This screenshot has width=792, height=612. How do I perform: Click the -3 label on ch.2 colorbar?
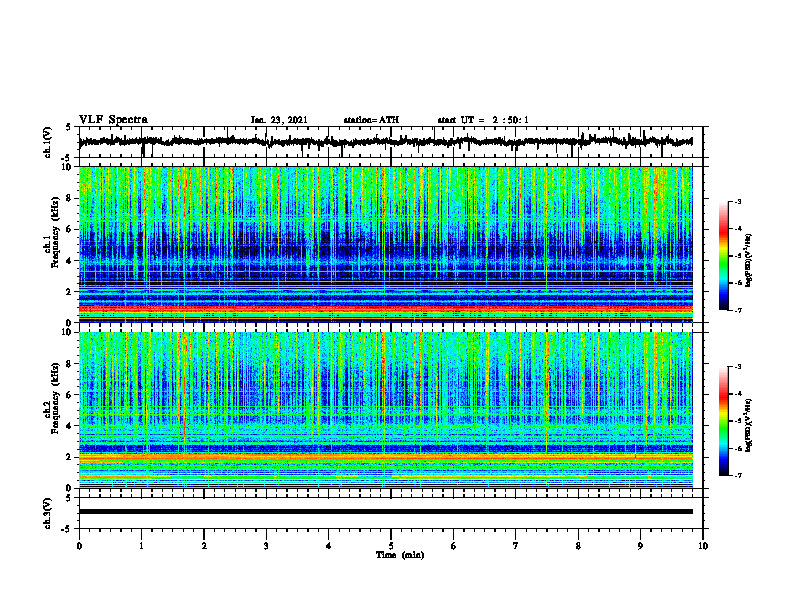click(x=737, y=367)
